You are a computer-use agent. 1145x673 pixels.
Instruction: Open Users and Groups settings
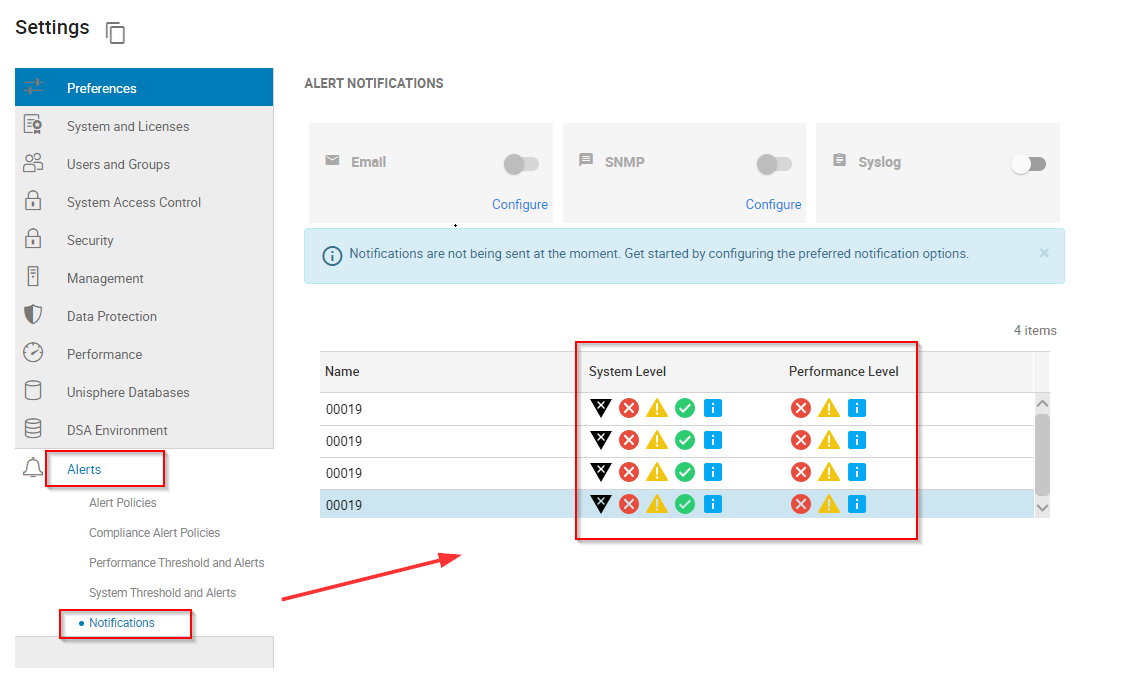(x=144, y=164)
